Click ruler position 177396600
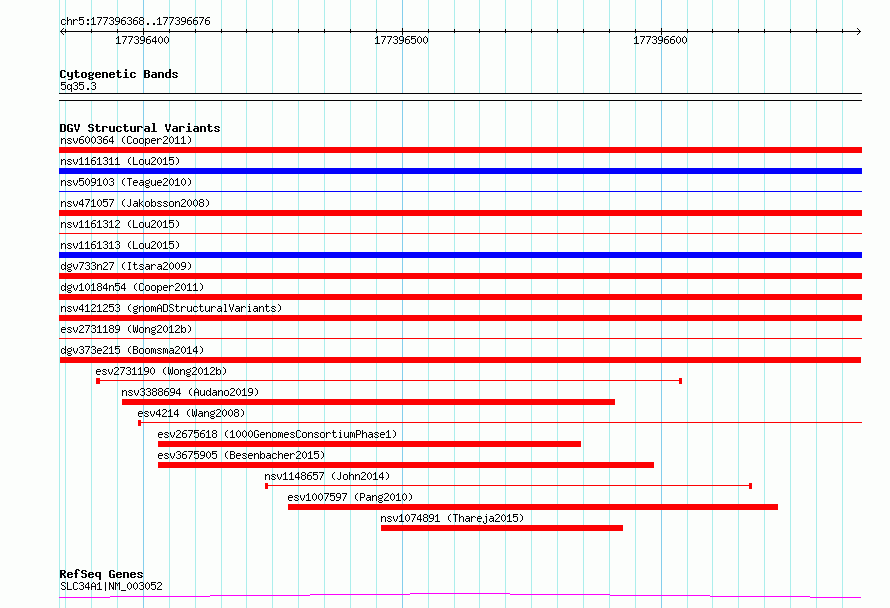The height and width of the screenshot is (608, 890). click(660, 40)
